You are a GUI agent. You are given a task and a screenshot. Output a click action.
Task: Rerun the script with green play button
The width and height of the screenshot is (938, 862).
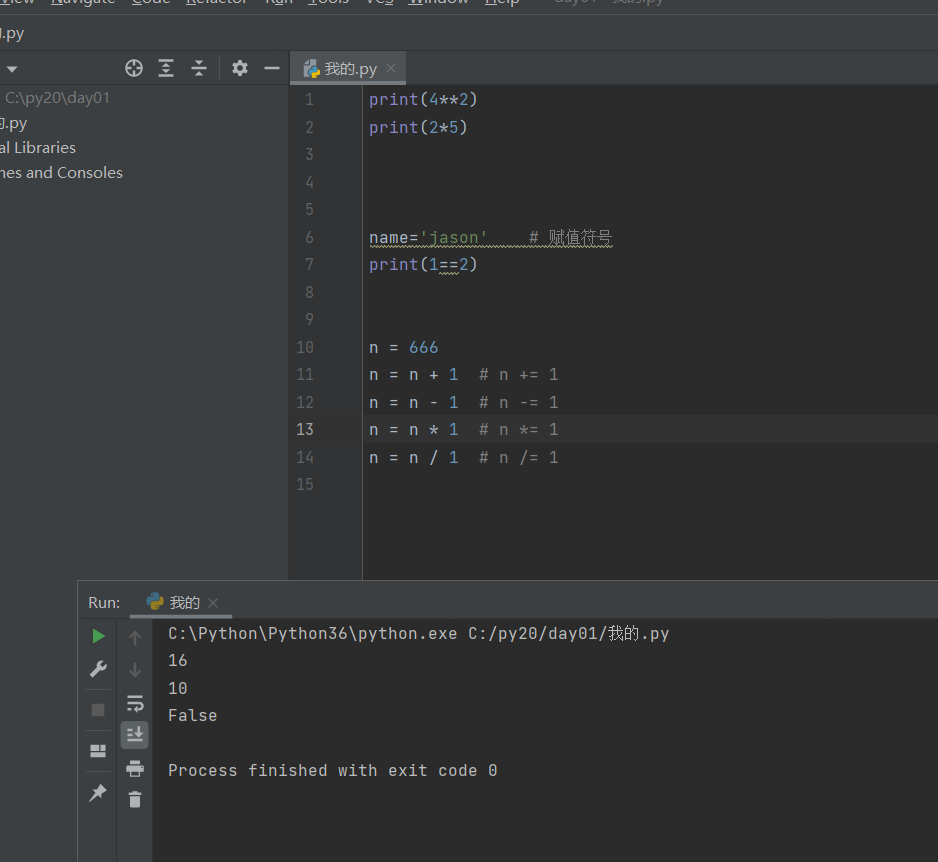(x=99, y=636)
